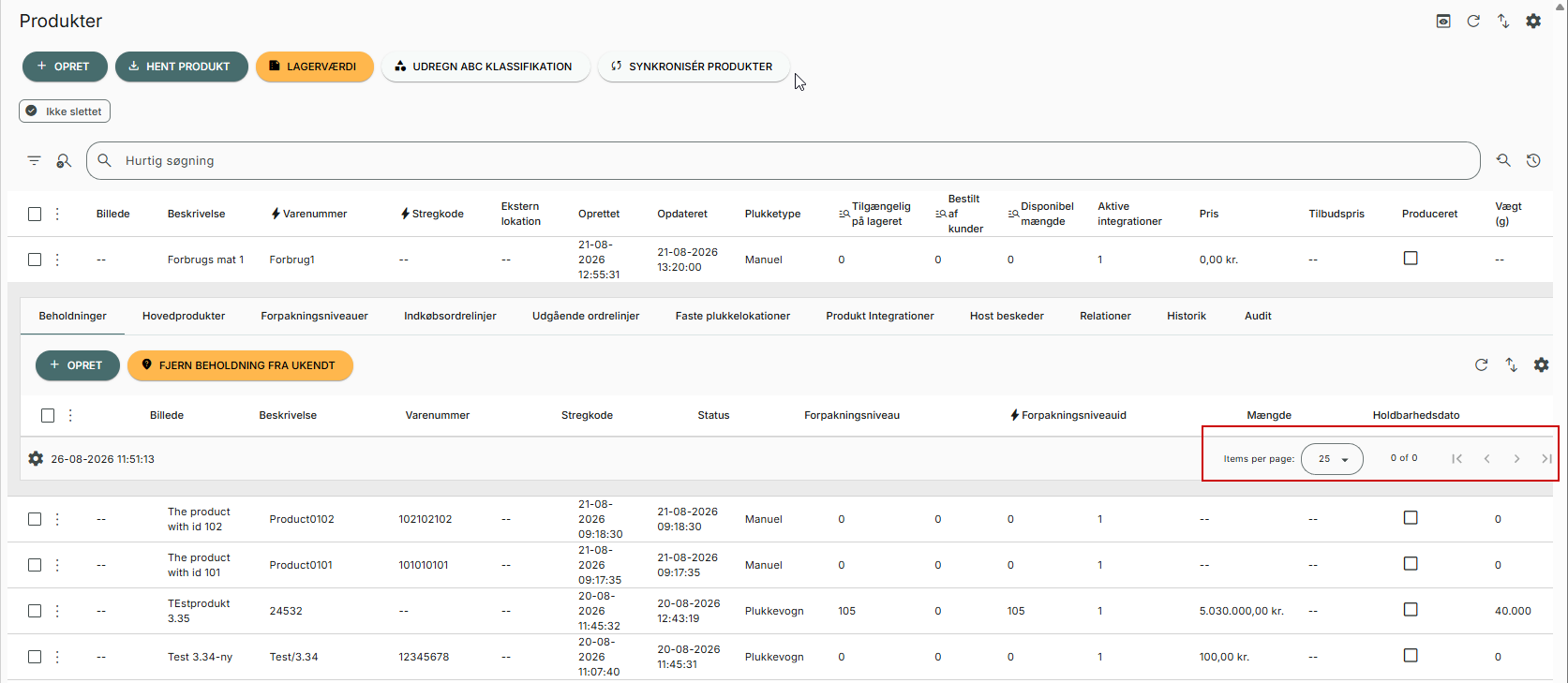Open the Udgående ordrelinjer tab

(x=586, y=316)
